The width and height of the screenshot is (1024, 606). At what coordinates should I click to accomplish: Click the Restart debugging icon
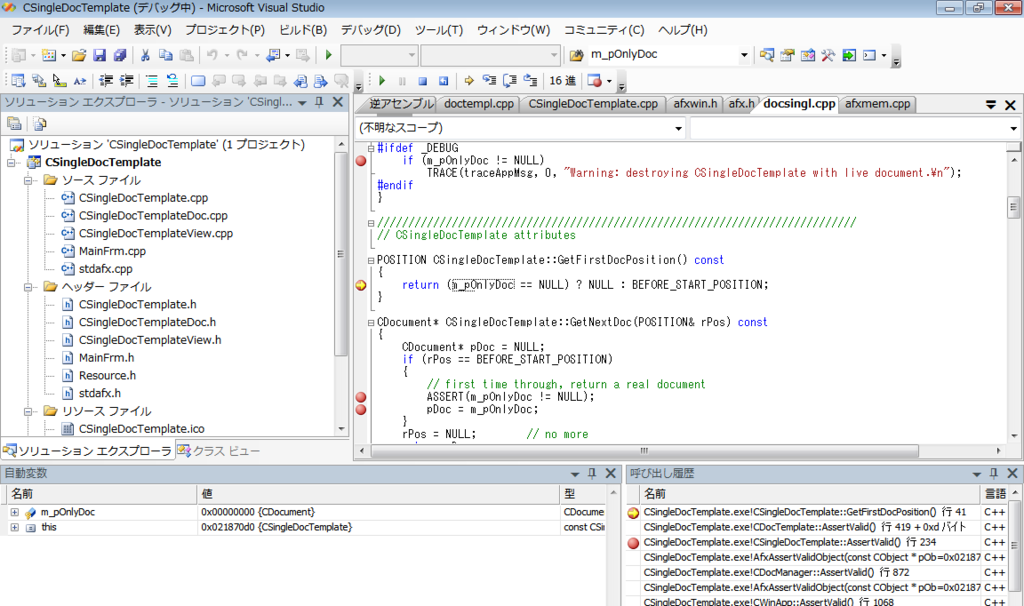(x=443, y=81)
